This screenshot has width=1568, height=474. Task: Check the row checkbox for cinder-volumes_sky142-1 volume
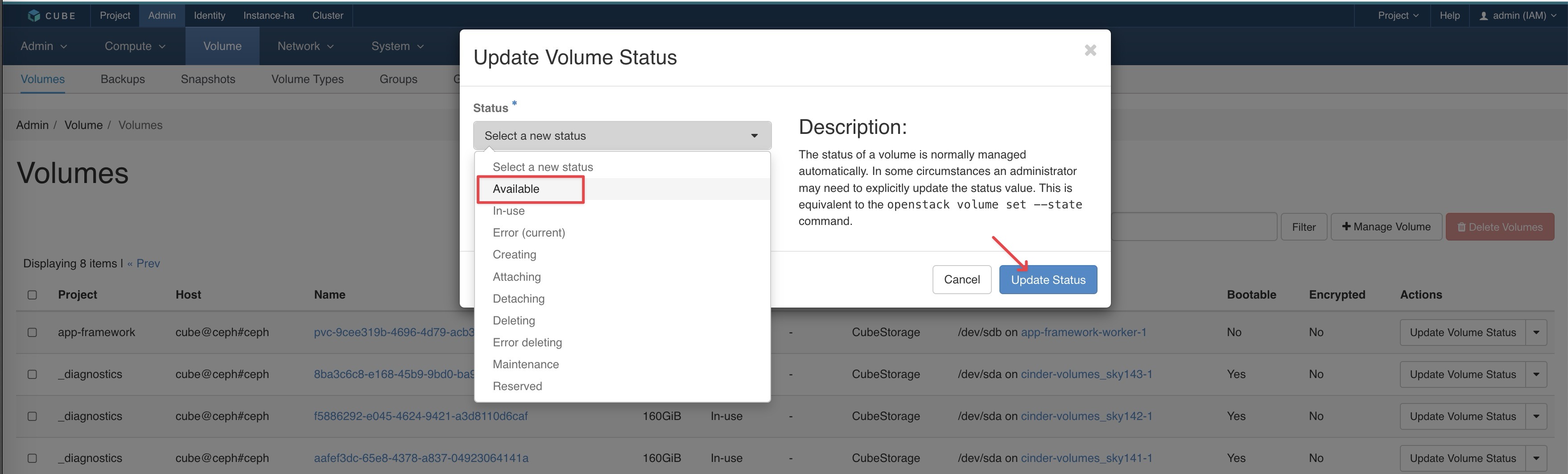point(32,417)
